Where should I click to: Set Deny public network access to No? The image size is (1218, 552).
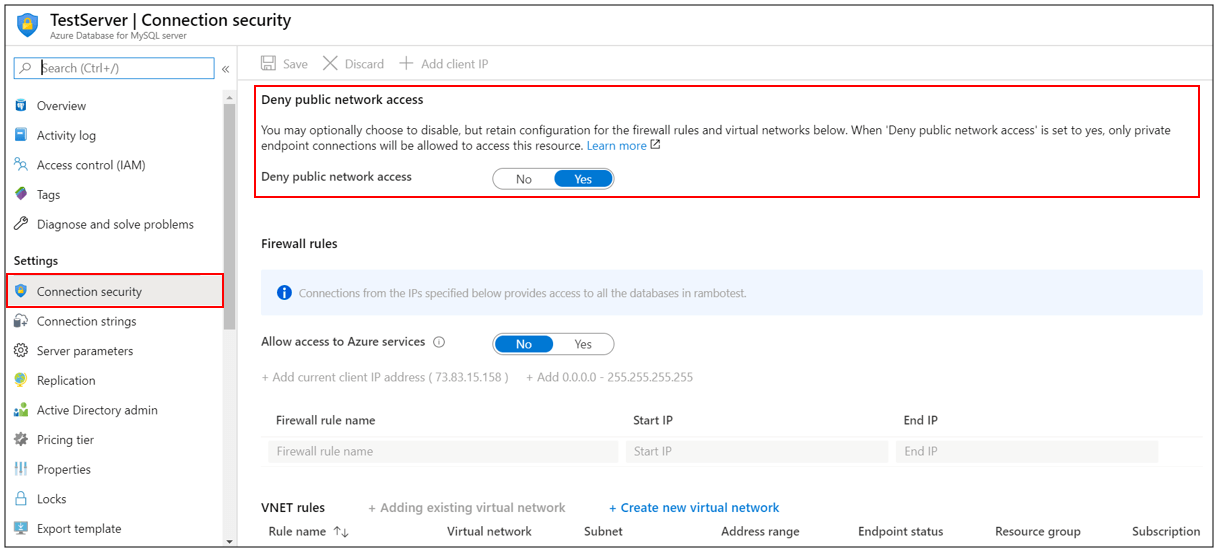(x=524, y=179)
